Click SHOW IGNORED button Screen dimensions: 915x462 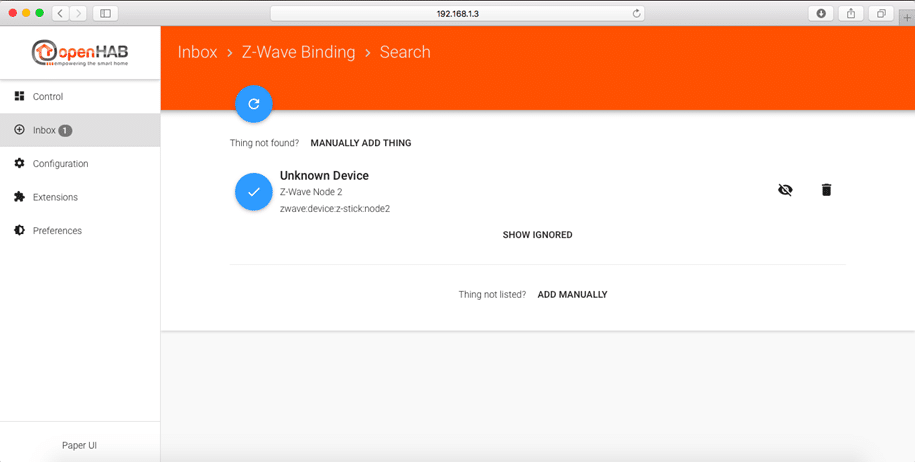(537, 234)
